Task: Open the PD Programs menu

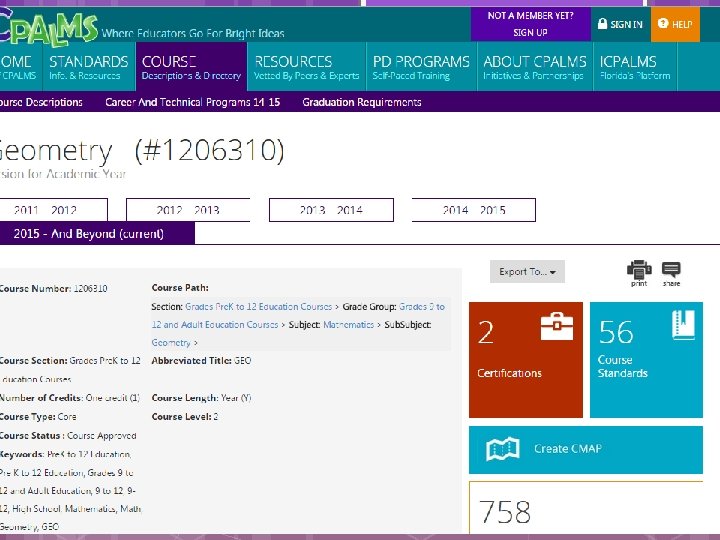Action: coord(422,67)
